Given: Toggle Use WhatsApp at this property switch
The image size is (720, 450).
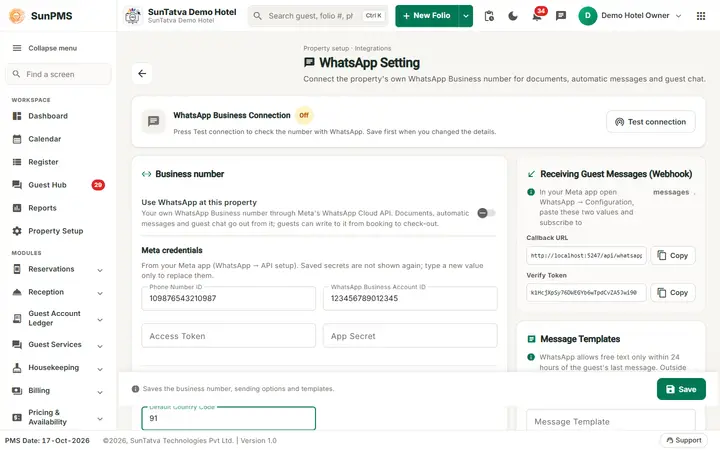Looking at the screenshot, I should click(x=486, y=213).
